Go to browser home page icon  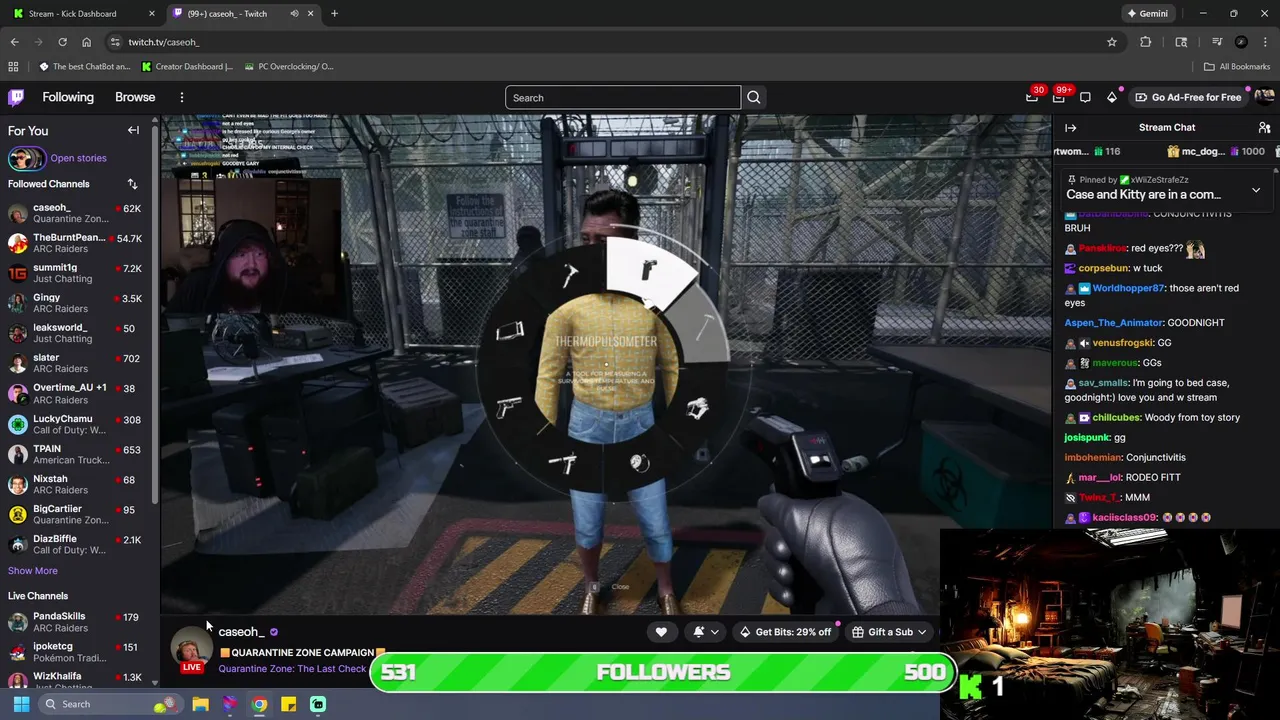(86, 42)
